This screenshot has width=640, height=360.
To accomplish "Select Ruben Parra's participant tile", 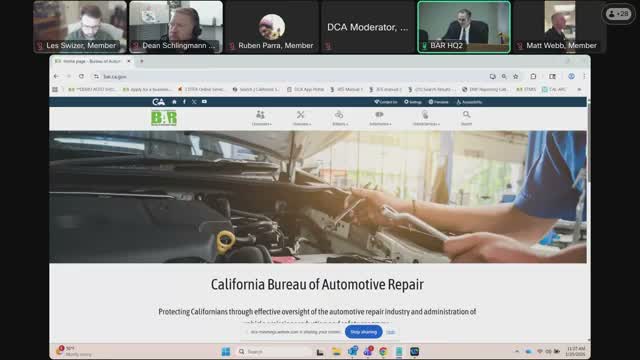I will [272, 27].
